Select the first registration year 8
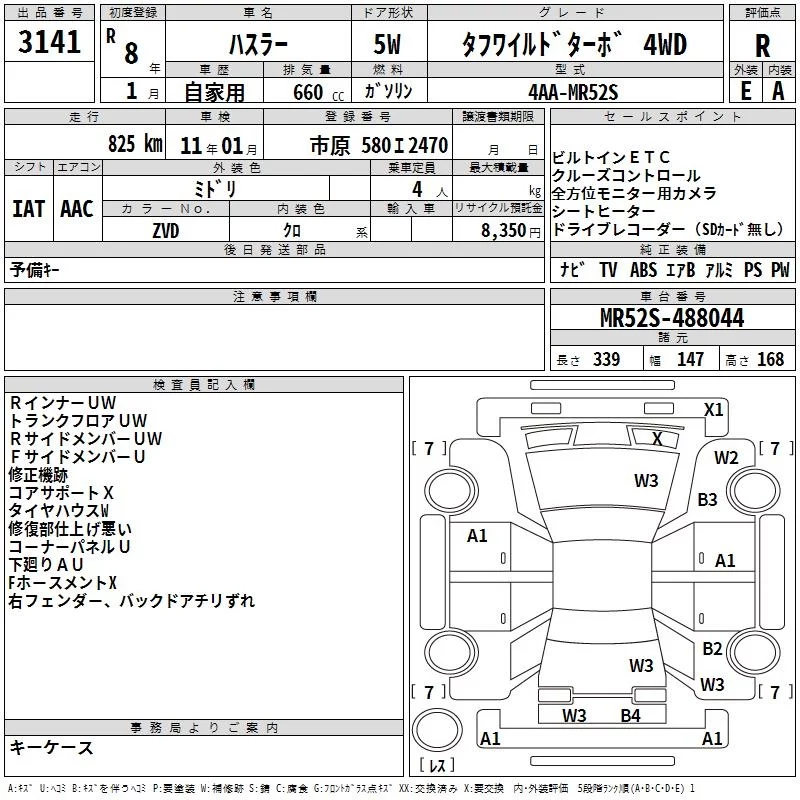Viewport: 800px width, 800px height. [131, 53]
